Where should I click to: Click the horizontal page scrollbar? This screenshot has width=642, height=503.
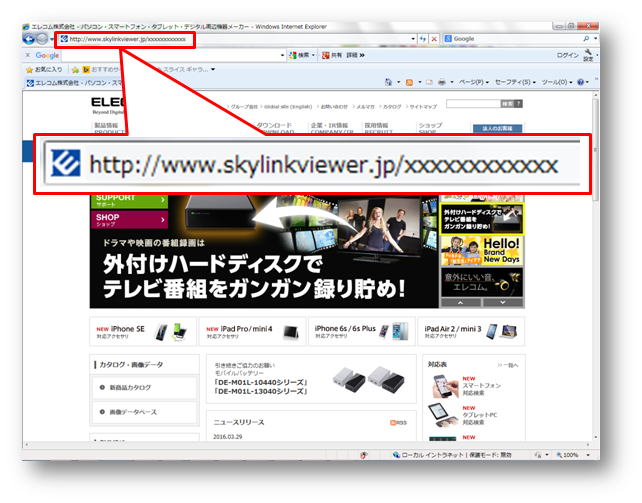pyautogui.click(x=307, y=444)
